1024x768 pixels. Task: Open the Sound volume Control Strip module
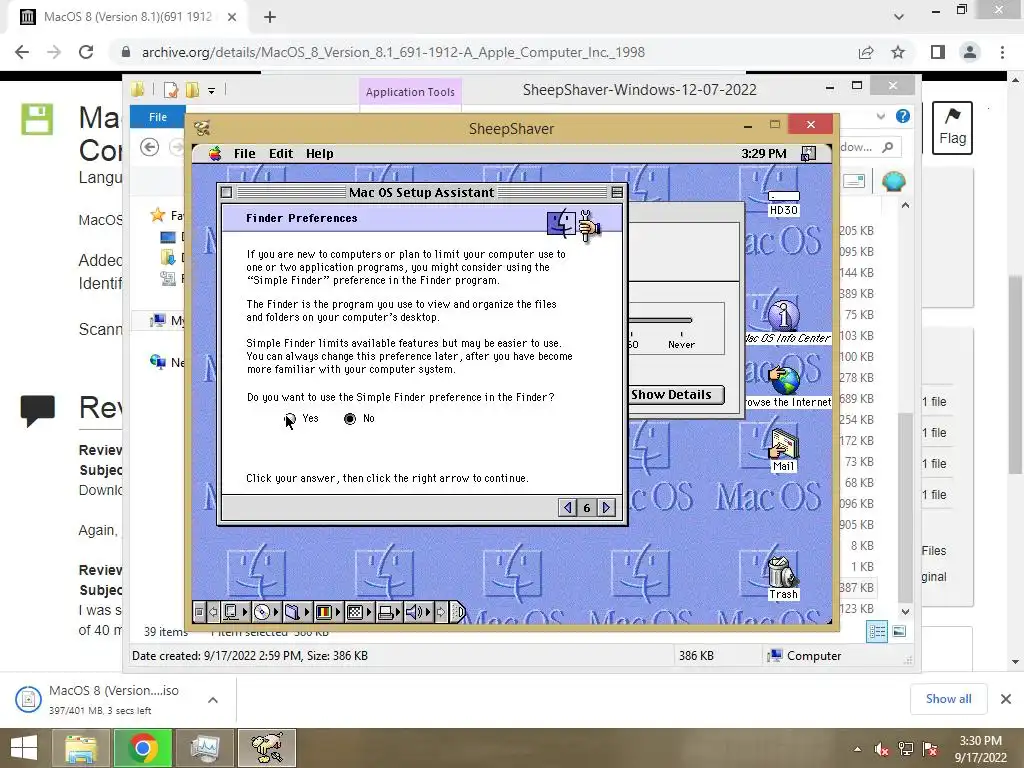[418, 612]
